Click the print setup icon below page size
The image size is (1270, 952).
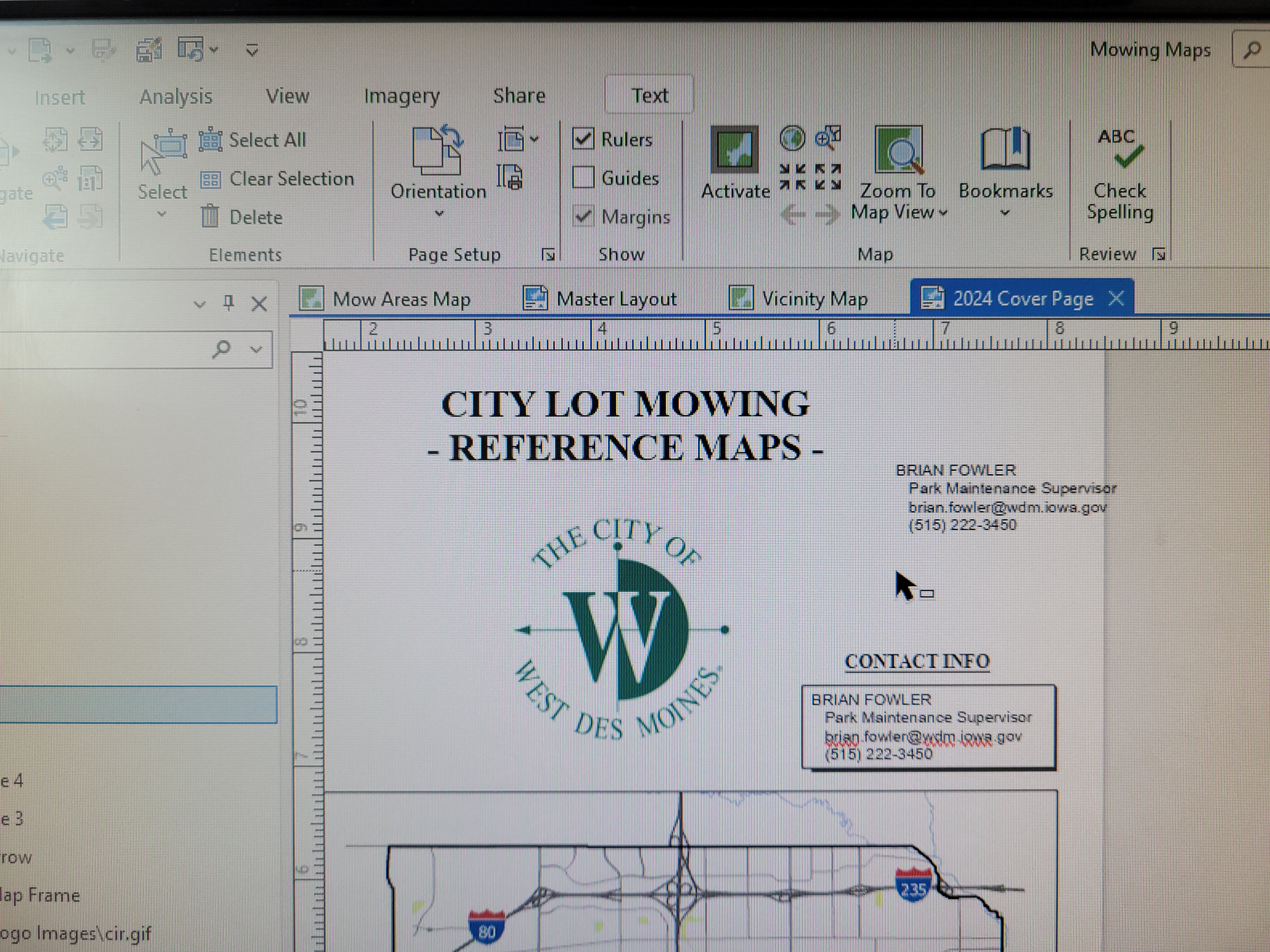510,177
